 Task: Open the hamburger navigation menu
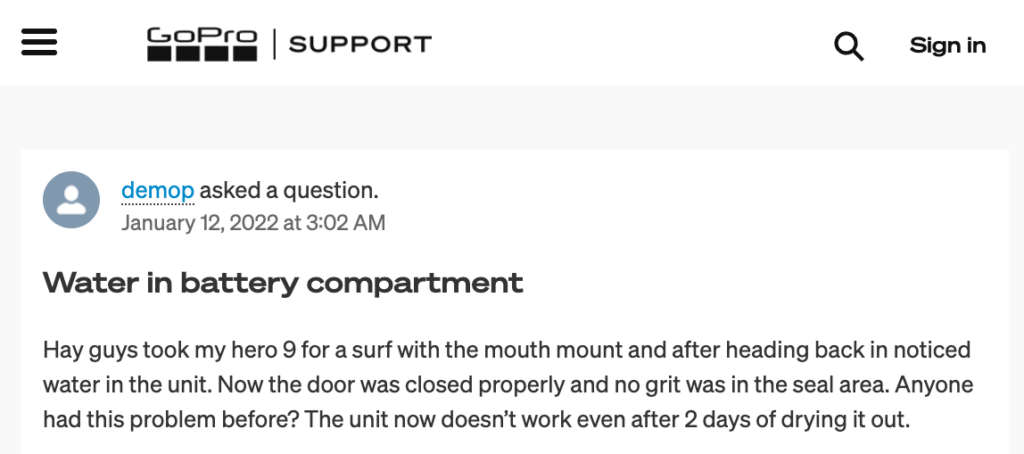(39, 43)
